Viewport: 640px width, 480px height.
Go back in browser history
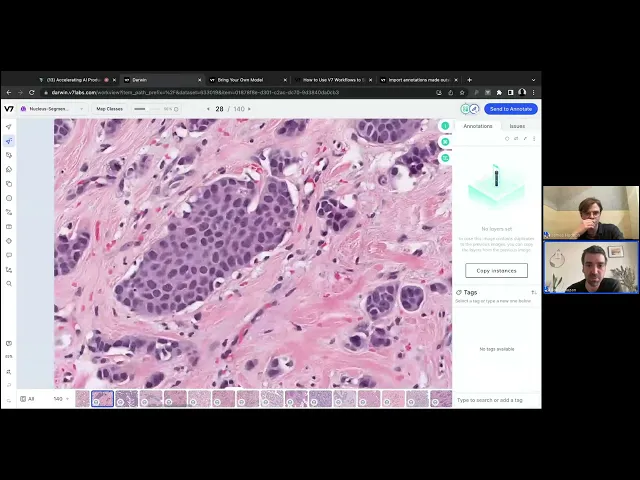(x=9, y=93)
